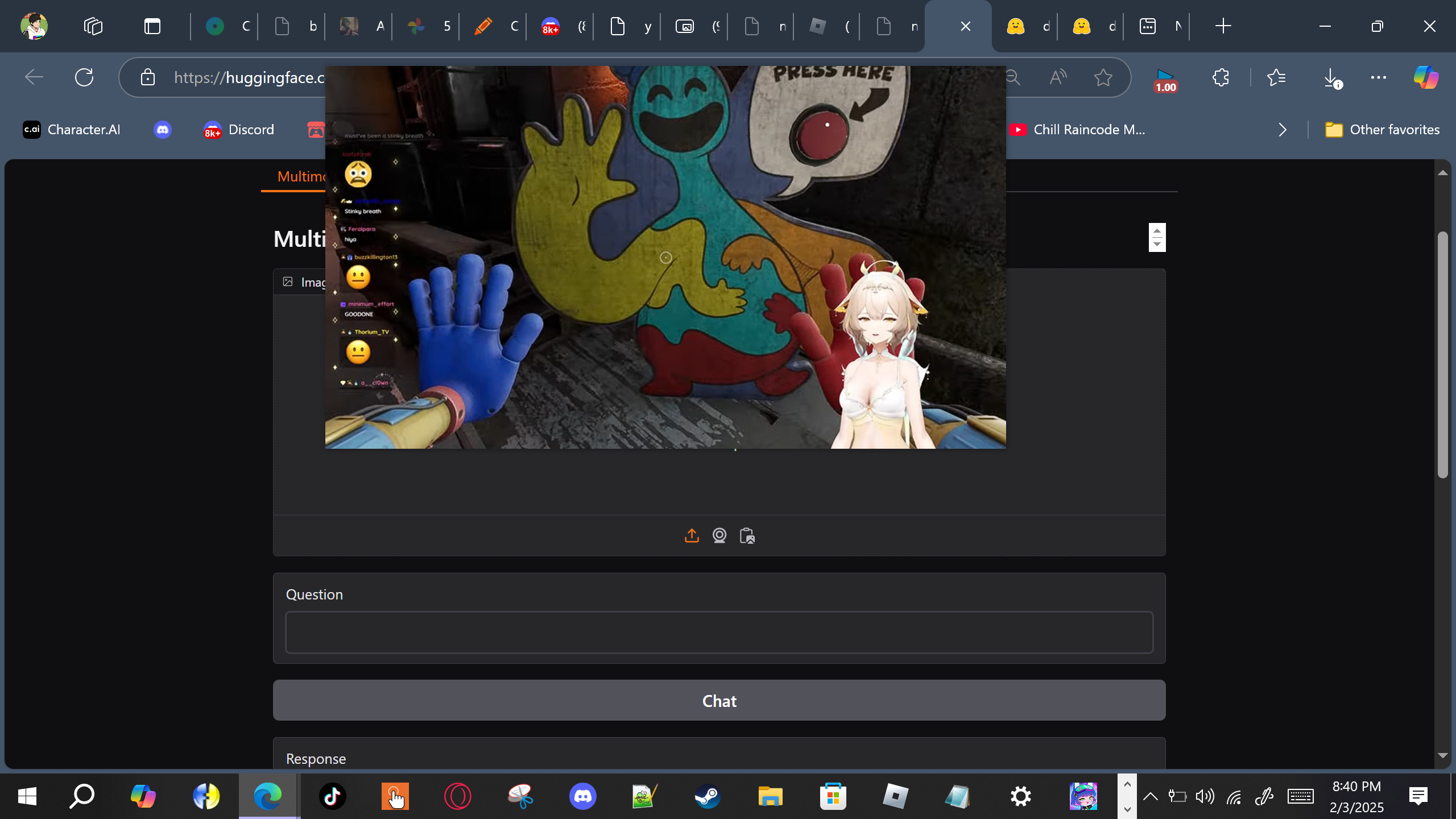Click the page scrollbar down arrow

click(x=1442, y=755)
